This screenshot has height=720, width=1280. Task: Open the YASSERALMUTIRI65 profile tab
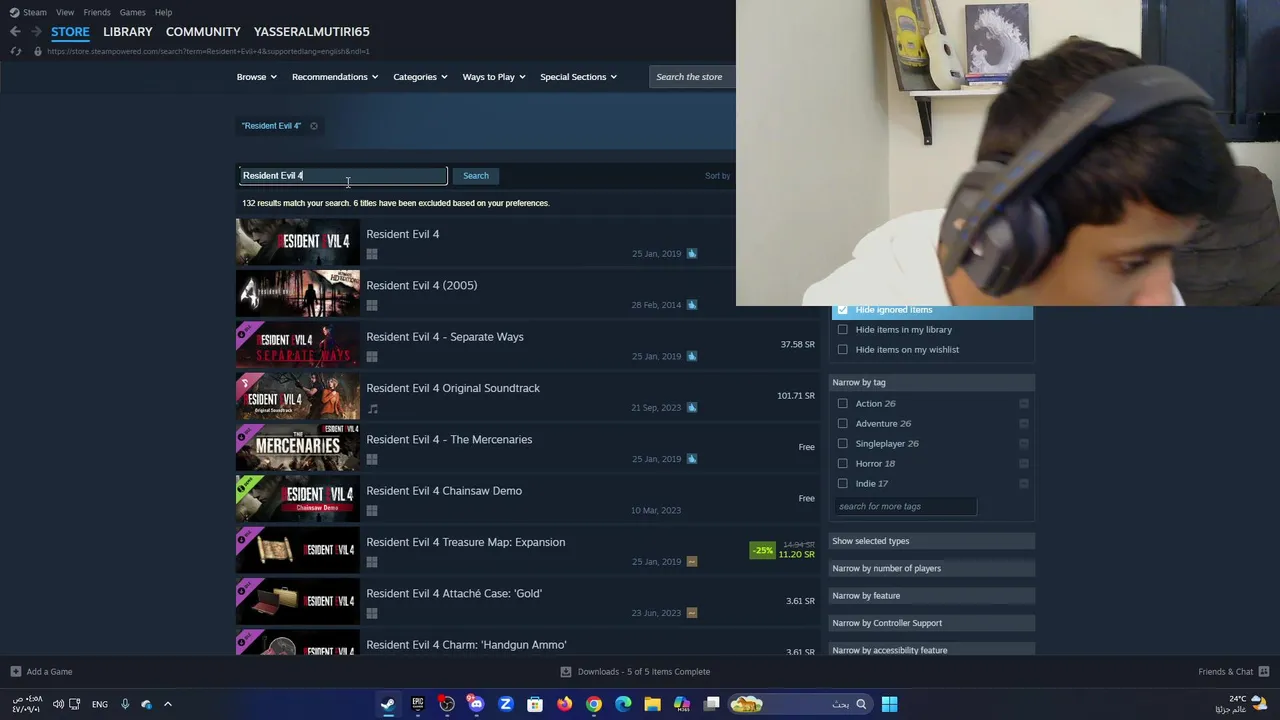311,32
